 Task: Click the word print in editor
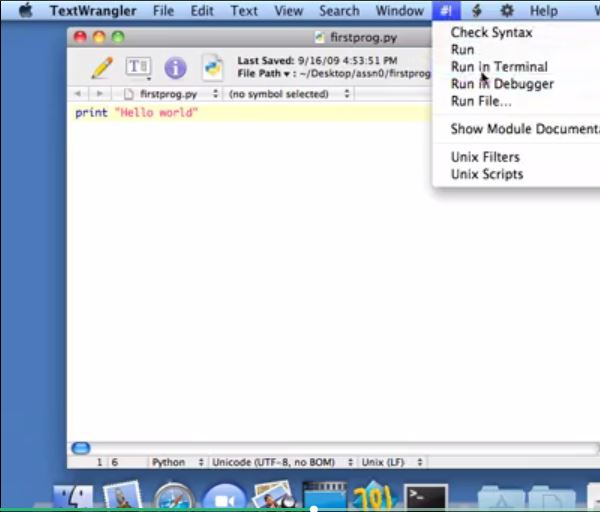click(91, 113)
